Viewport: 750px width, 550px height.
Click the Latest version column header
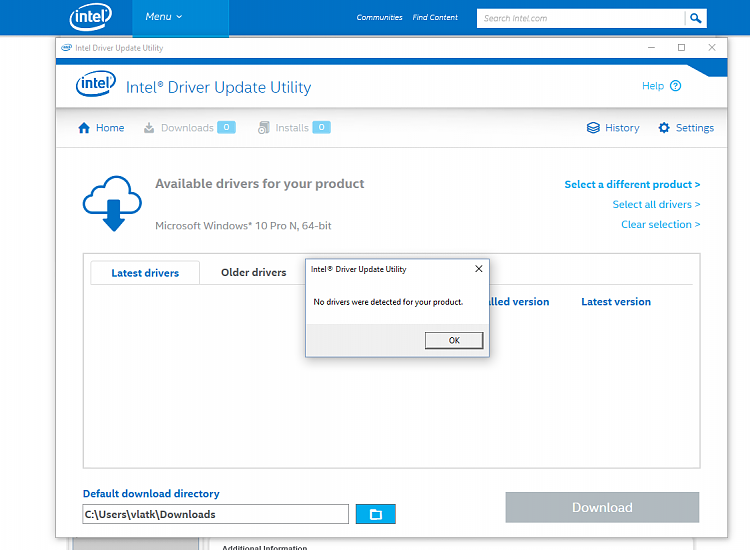616,302
